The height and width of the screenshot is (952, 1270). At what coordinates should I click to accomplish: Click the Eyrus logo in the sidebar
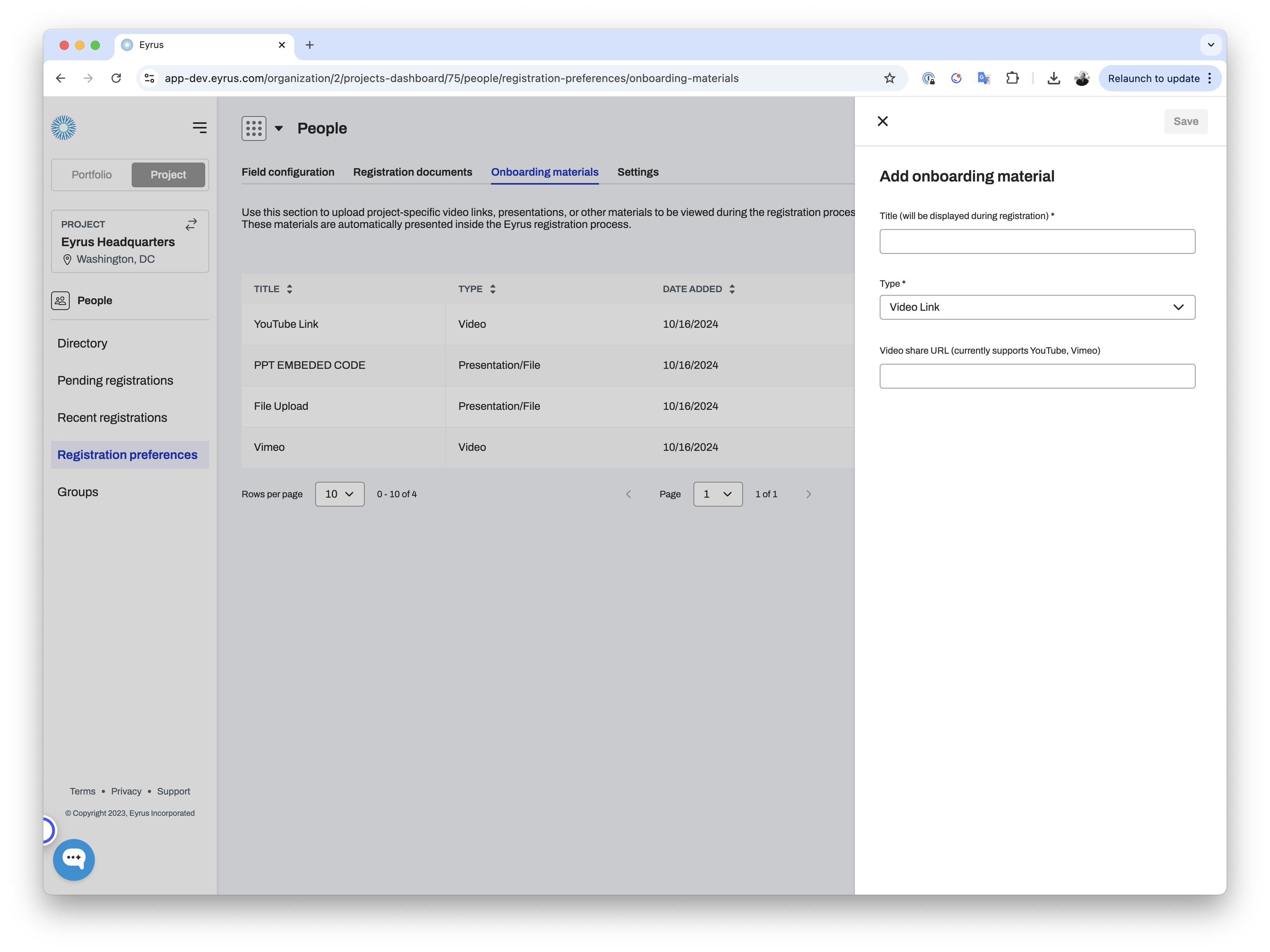pyautogui.click(x=64, y=127)
